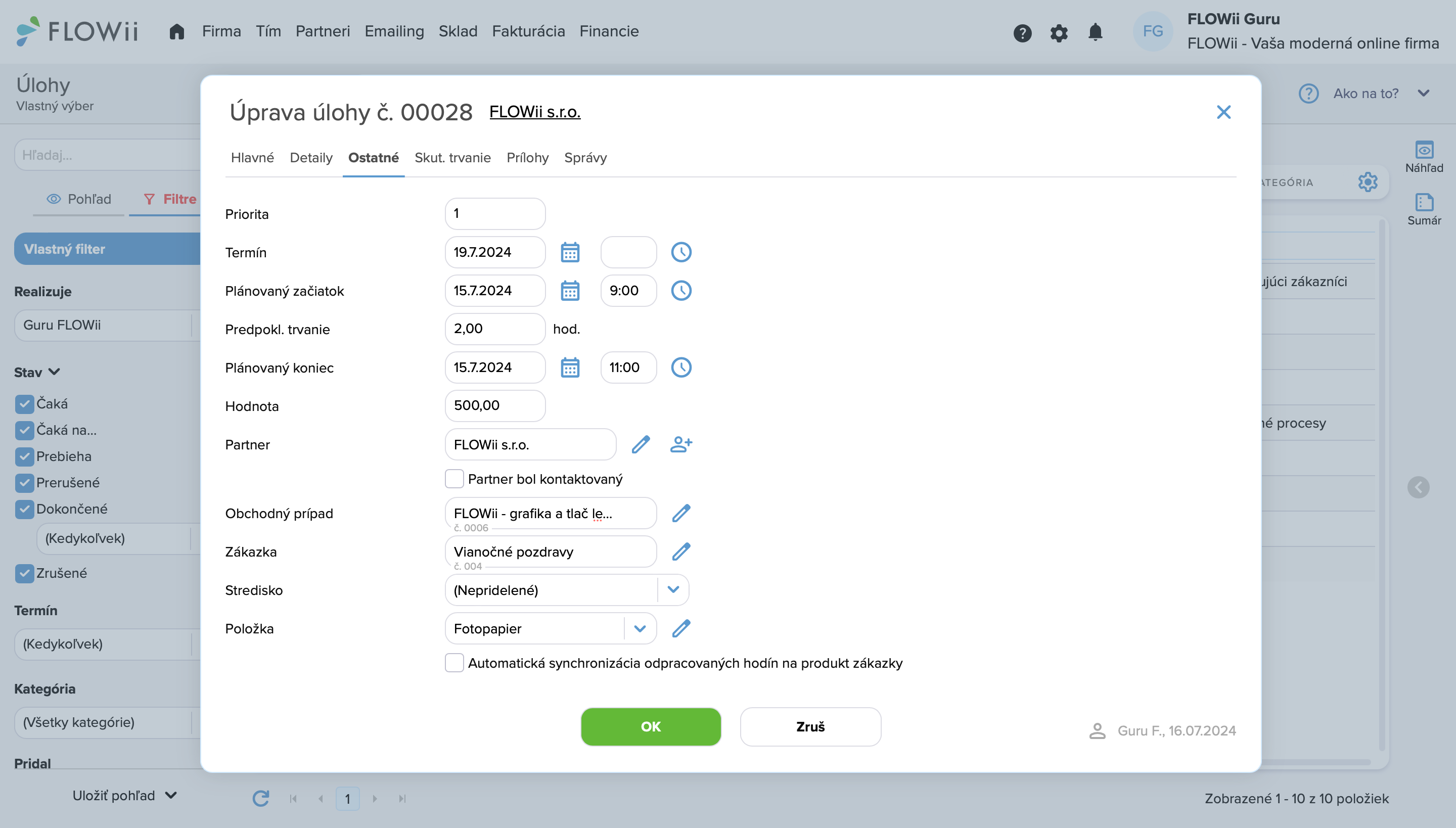Image resolution: width=1456 pixels, height=828 pixels.
Task: Open the Termín (Kedykoľvek) filter dropdown
Action: 108,644
